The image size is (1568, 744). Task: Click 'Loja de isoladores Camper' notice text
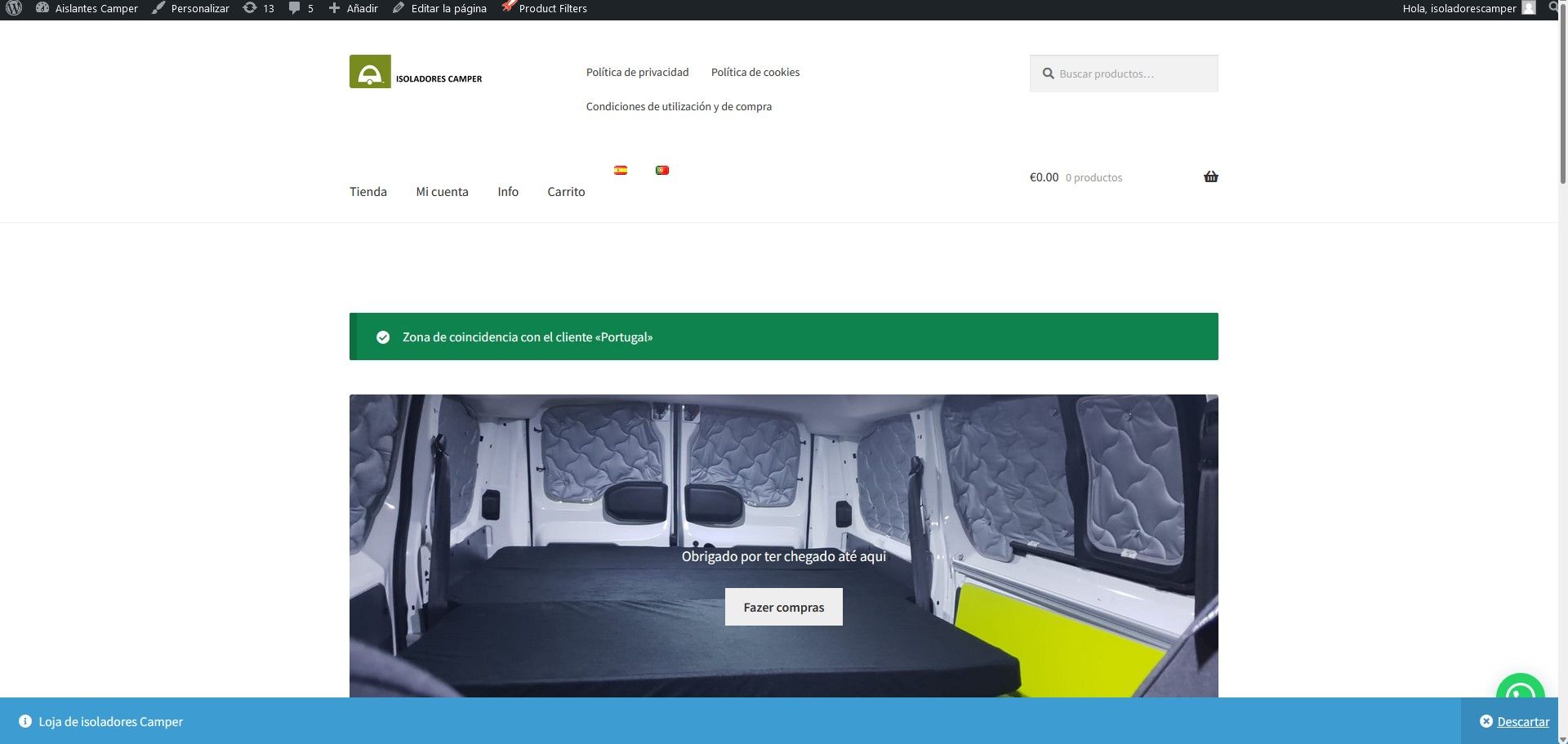tap(111, 721)
